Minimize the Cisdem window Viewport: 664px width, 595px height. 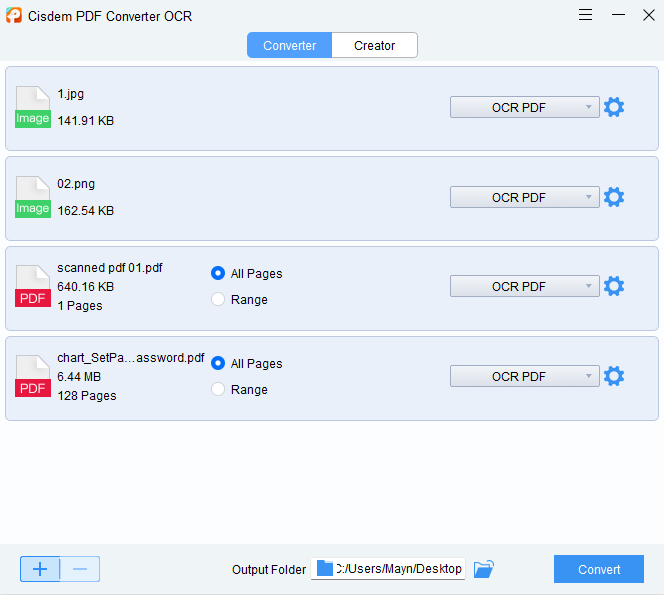[x=618, y=15]
